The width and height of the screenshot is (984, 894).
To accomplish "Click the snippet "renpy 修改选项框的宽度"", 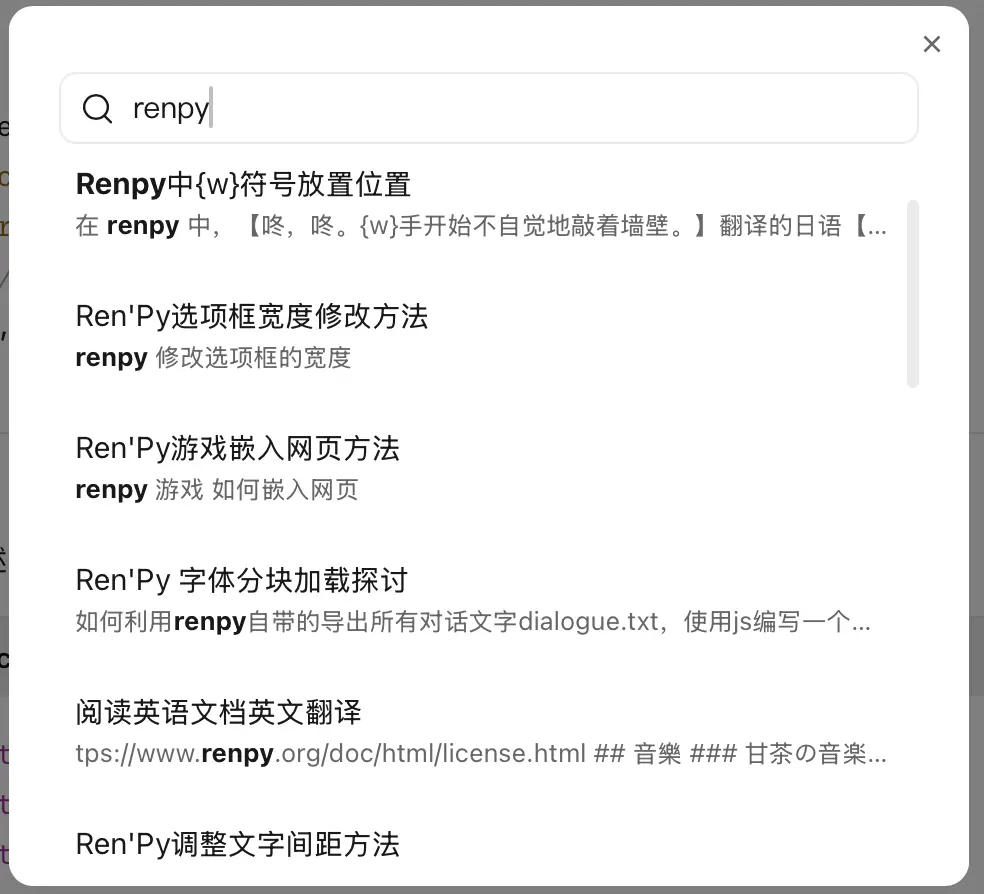I will tap(213, 358).
